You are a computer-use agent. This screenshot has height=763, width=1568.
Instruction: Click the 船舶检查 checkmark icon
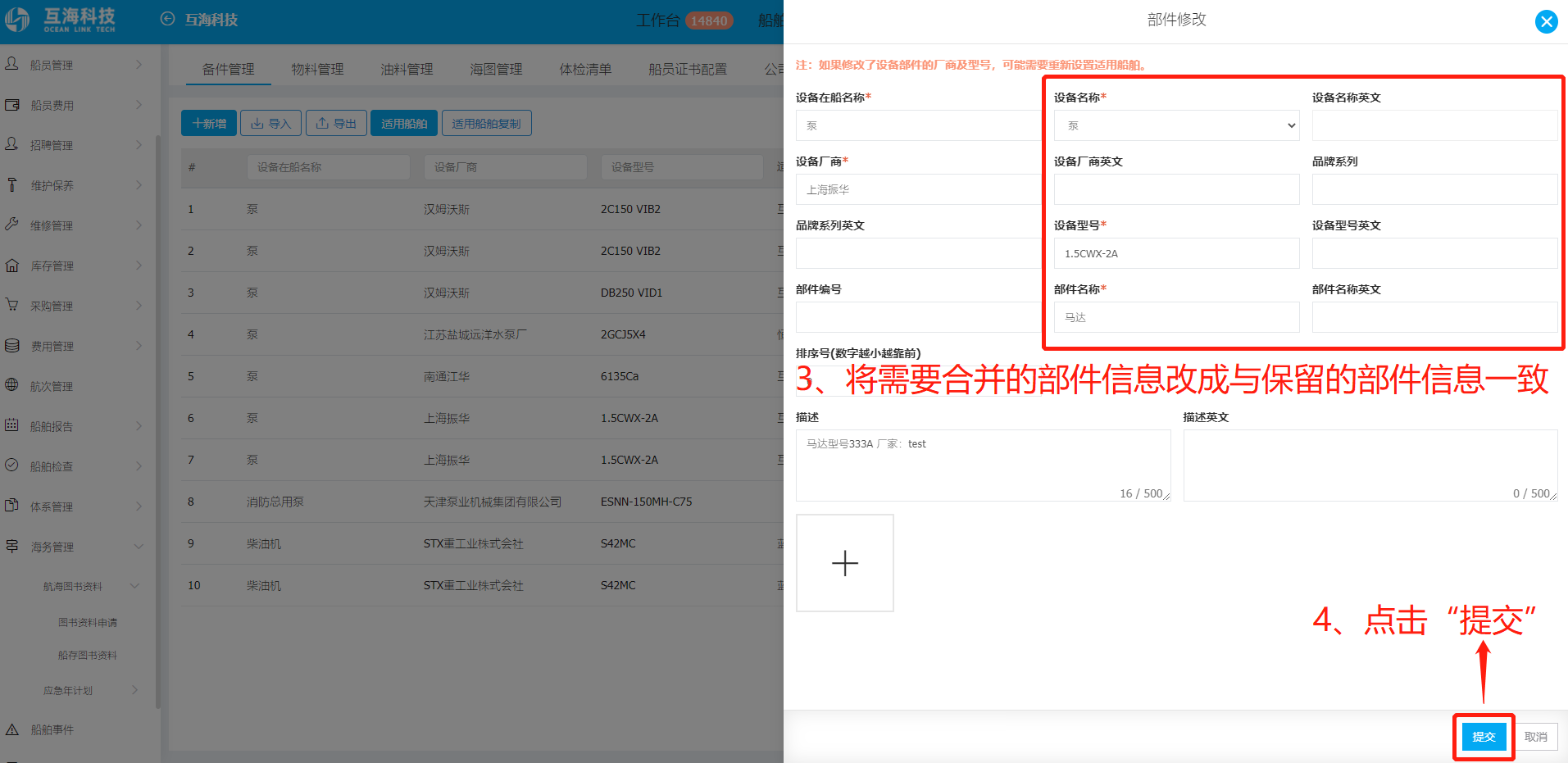[x=12, y=466]
